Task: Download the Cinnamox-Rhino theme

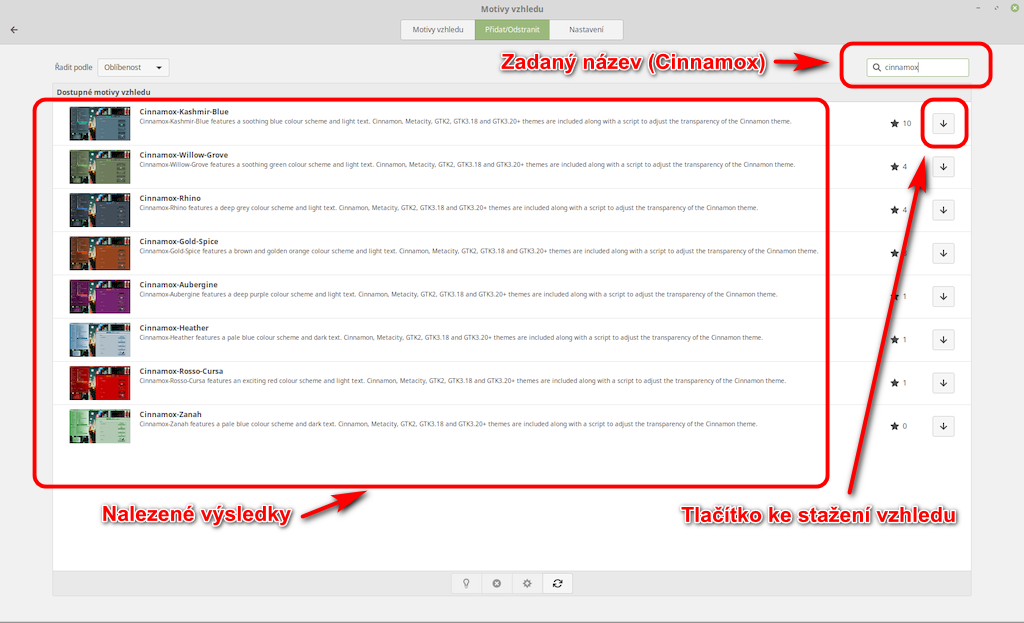Action: 943,210
